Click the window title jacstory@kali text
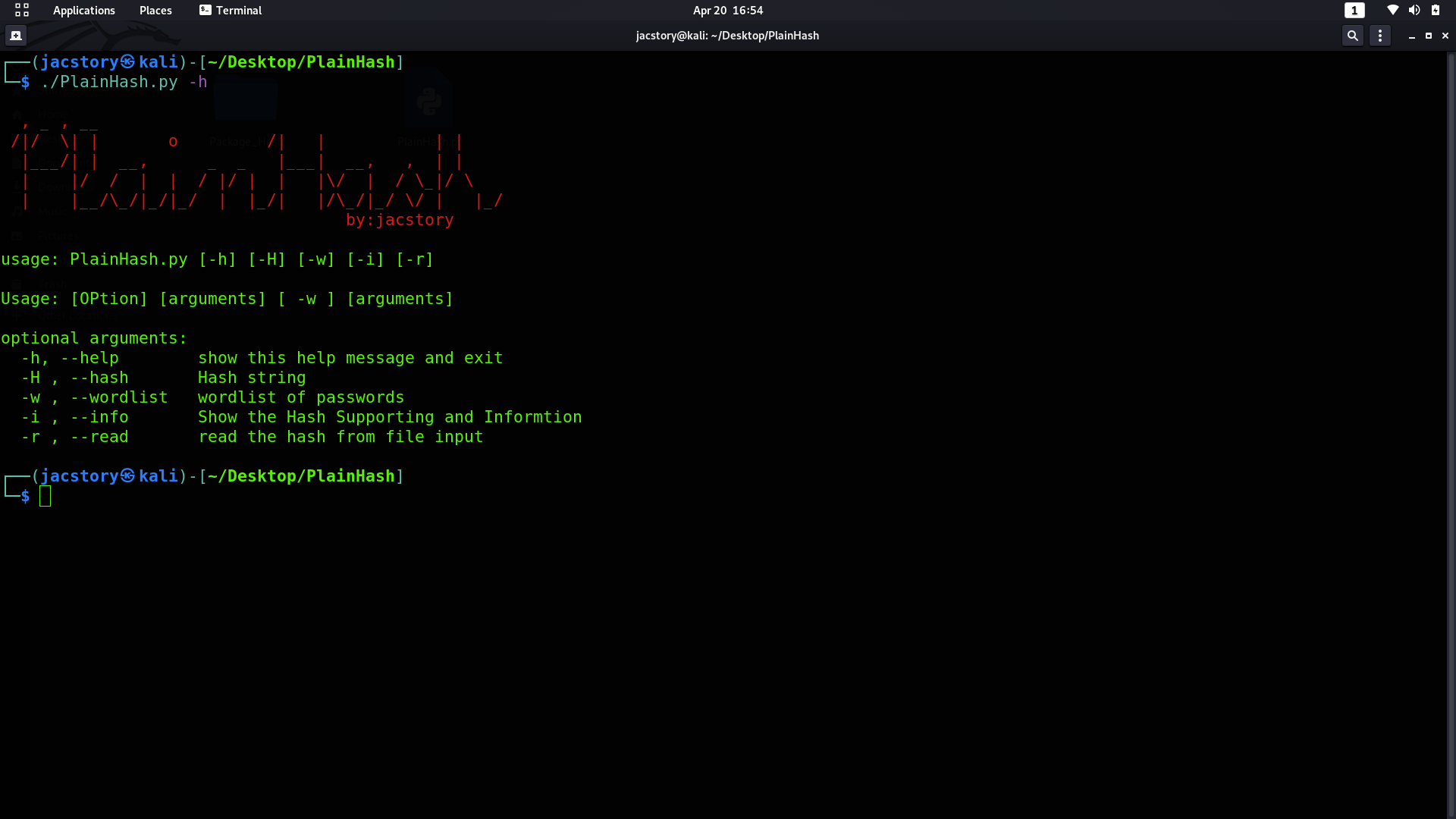The height and width of the screenshot is (819, 1456). pos(727,36)
